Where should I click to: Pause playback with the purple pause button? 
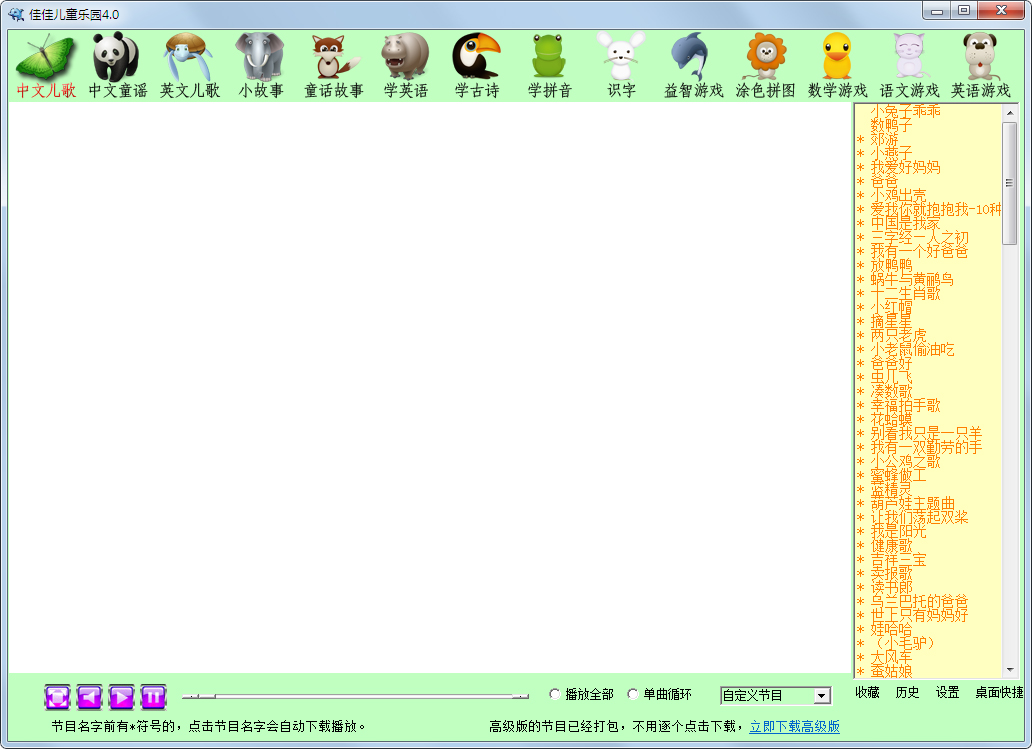click(x=153, y=696)
